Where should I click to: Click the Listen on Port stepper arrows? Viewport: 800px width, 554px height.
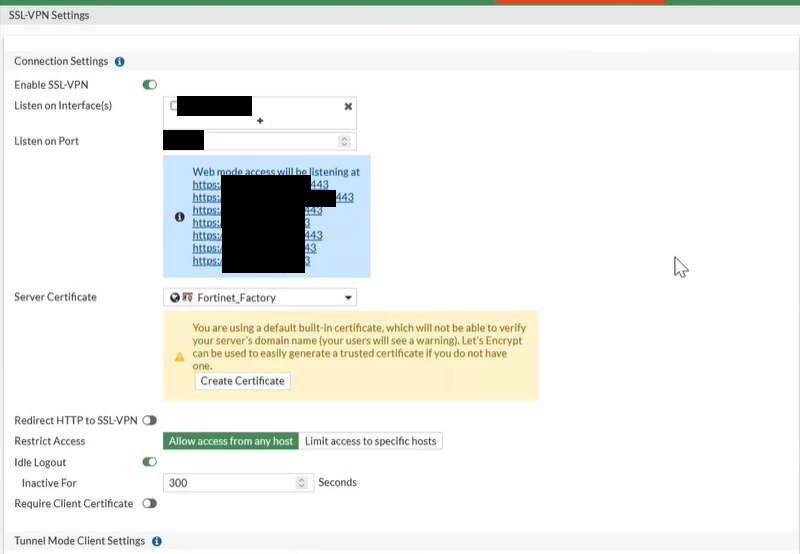tap(344, 141)
